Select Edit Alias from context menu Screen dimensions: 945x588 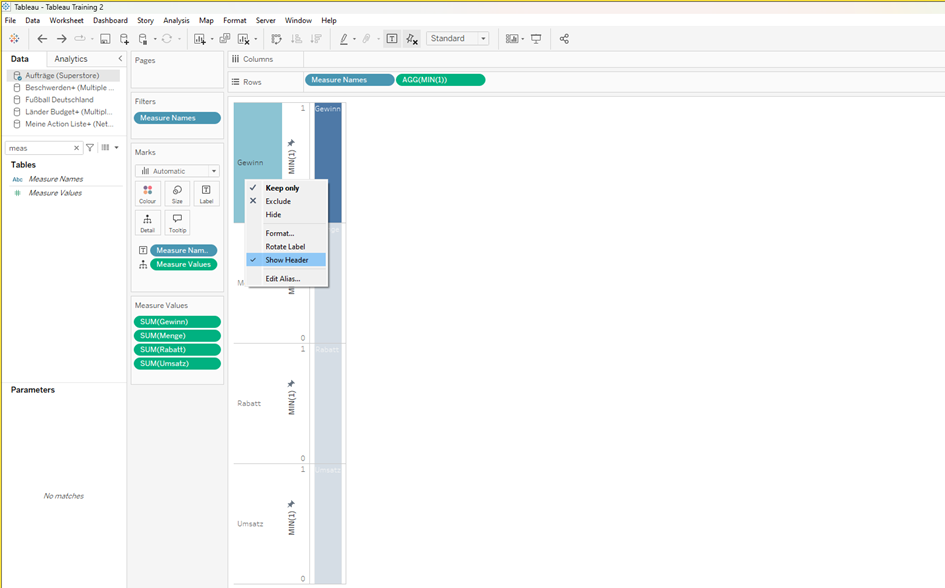click(282, 279)
